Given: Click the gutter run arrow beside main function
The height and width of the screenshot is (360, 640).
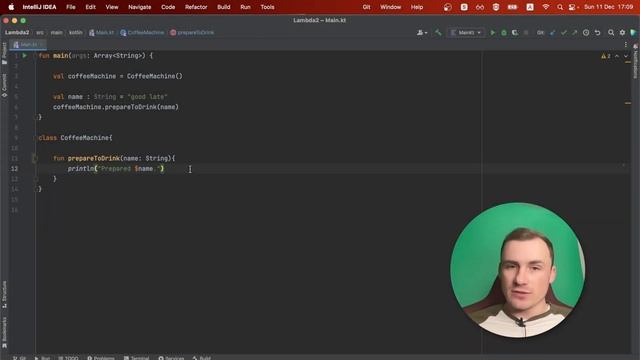Looking at the screenshot, I should pos(25,56).
